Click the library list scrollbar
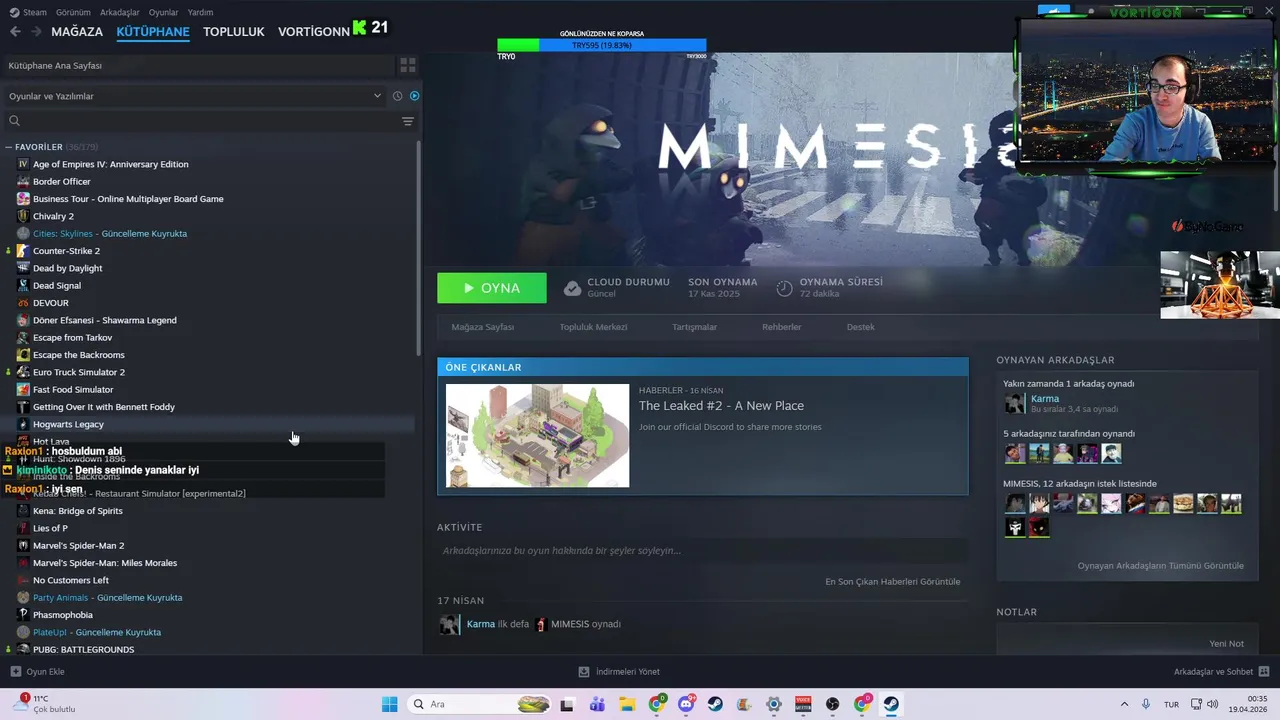1280x720 pixels. [418, 250]
